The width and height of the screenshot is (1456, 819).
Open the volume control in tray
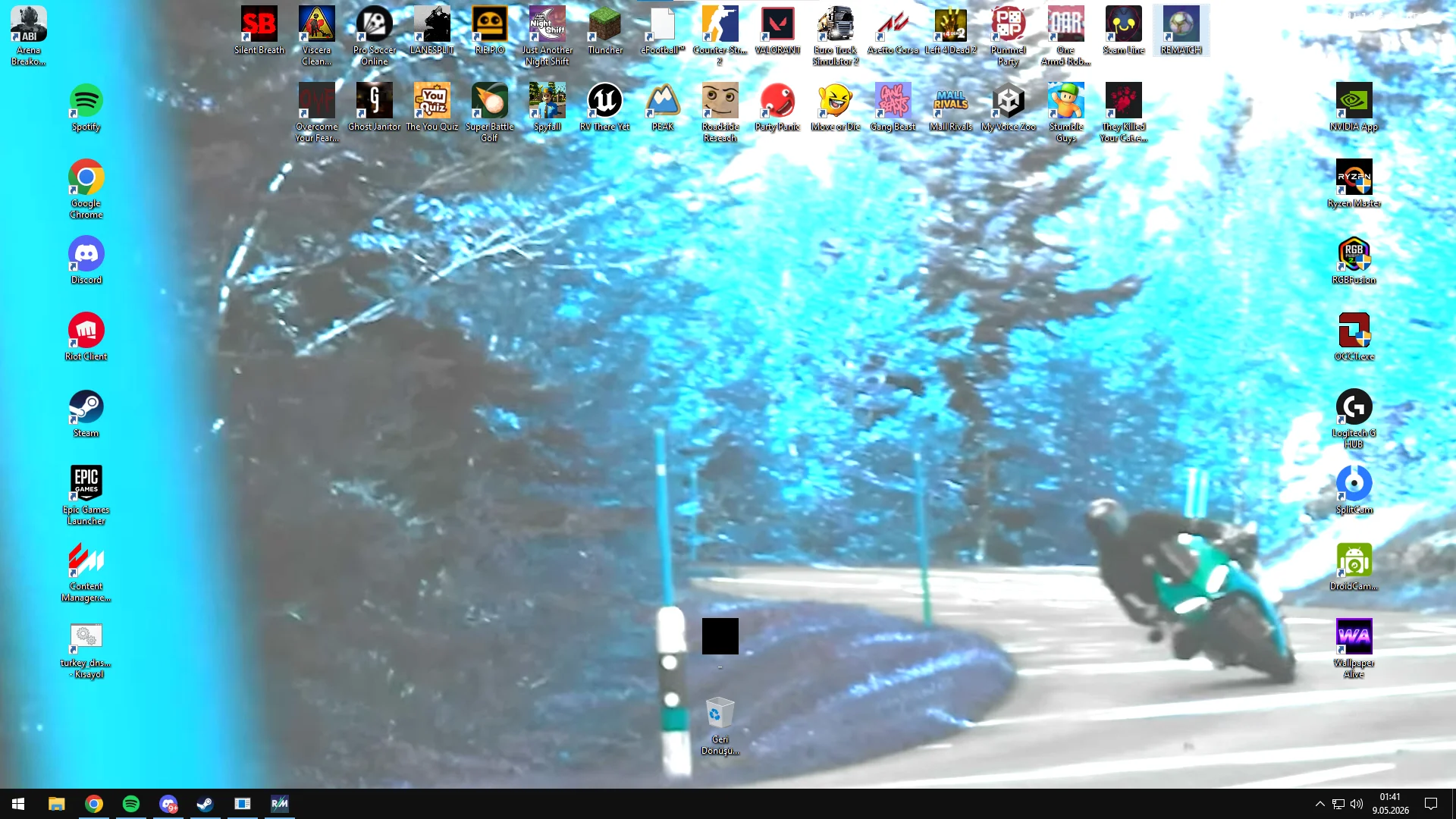[x=1357, y=804]
